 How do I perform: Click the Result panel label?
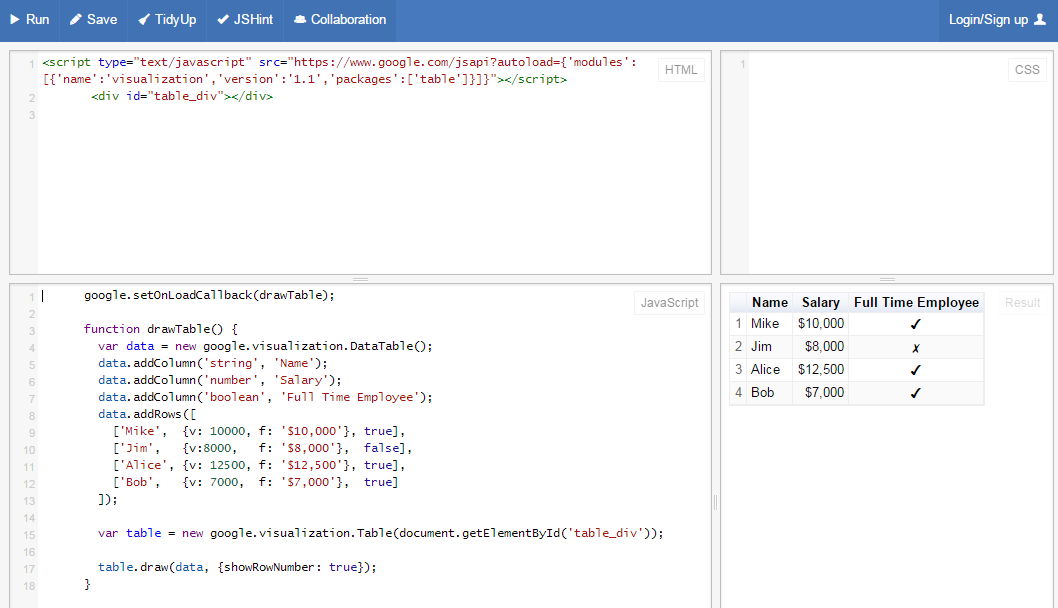click(1022, 302)
